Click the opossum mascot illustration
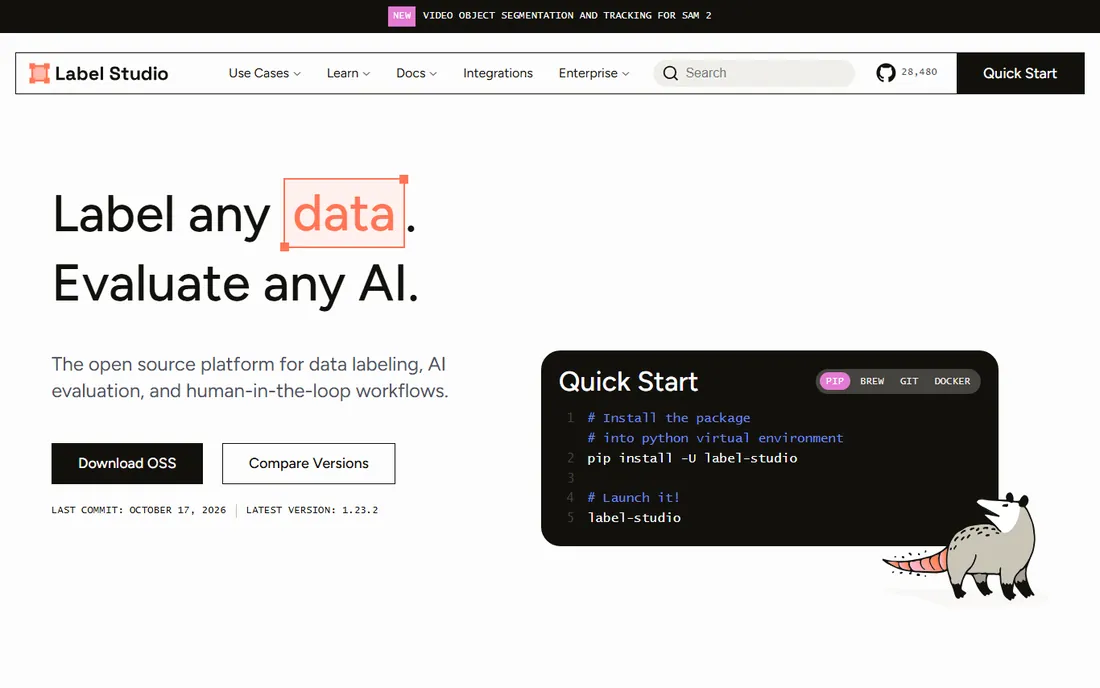The width and height of the screenshot is (1100, 688). 959,546
